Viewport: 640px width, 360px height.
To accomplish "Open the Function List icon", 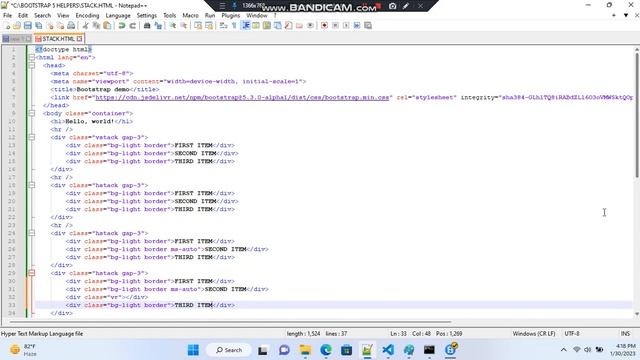I will (289, 25).
